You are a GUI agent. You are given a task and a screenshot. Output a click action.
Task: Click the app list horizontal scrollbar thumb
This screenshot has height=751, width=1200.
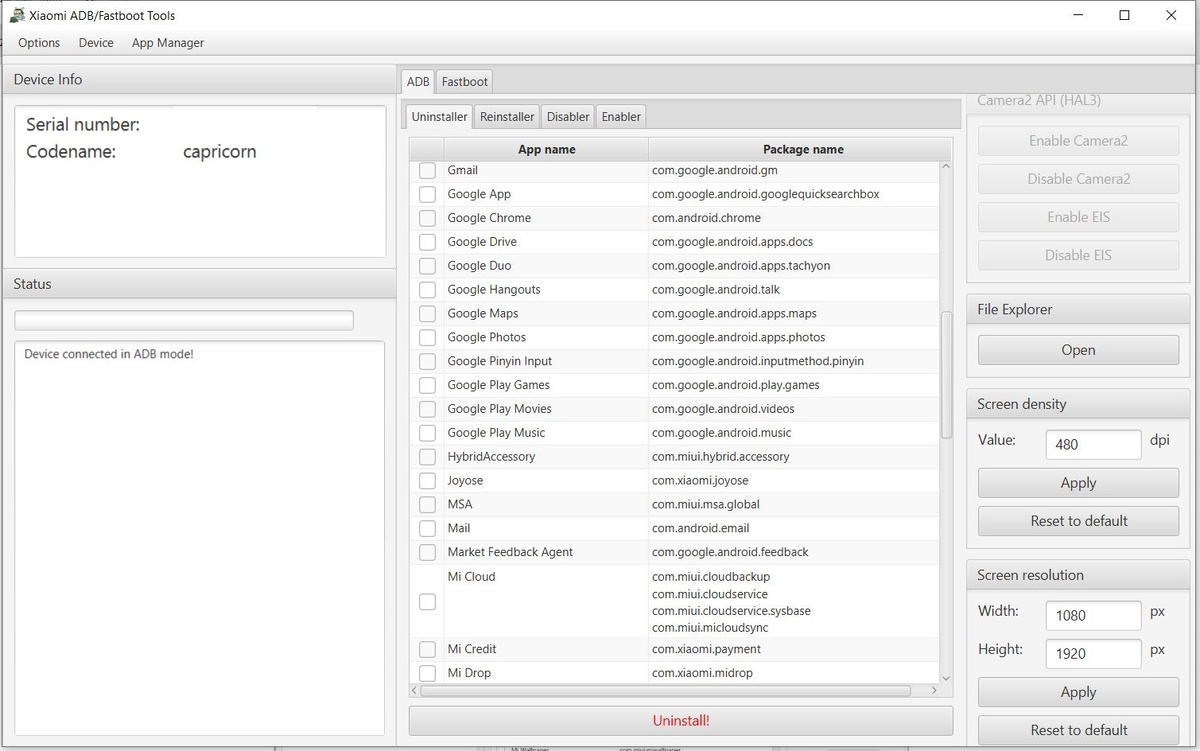tap(666, 690)
